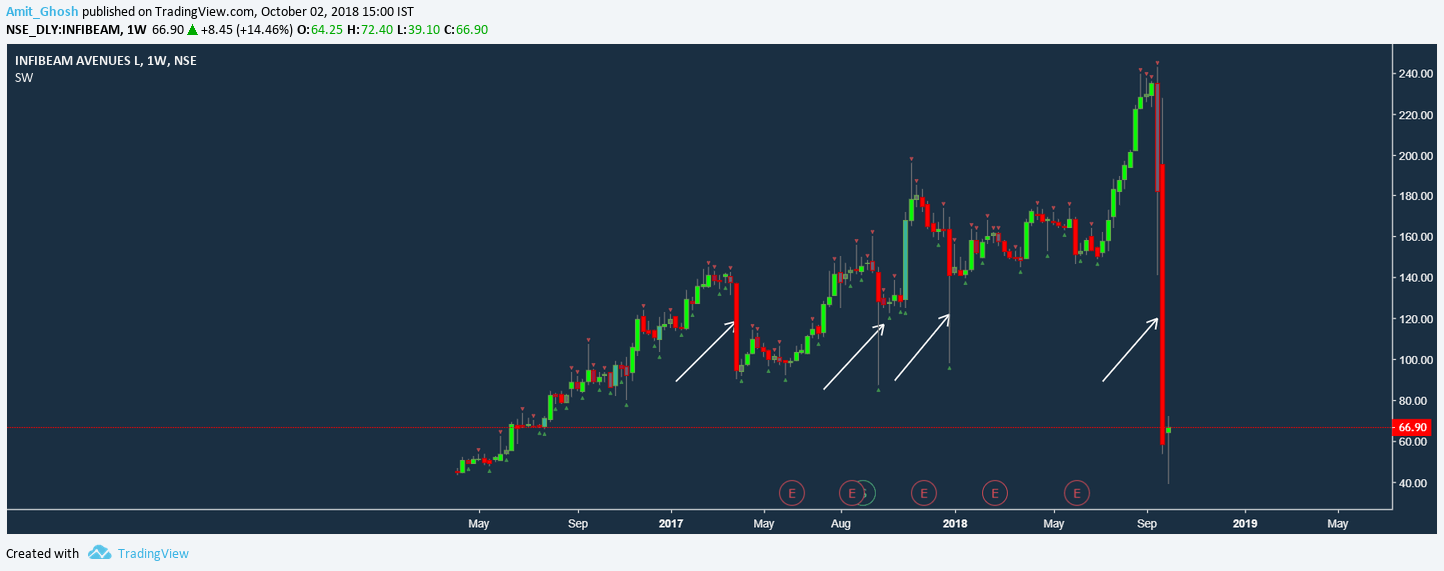The image size is (1444, 571).
Task: Select the leftmost white arrow drawing
Action: point(706,350)
